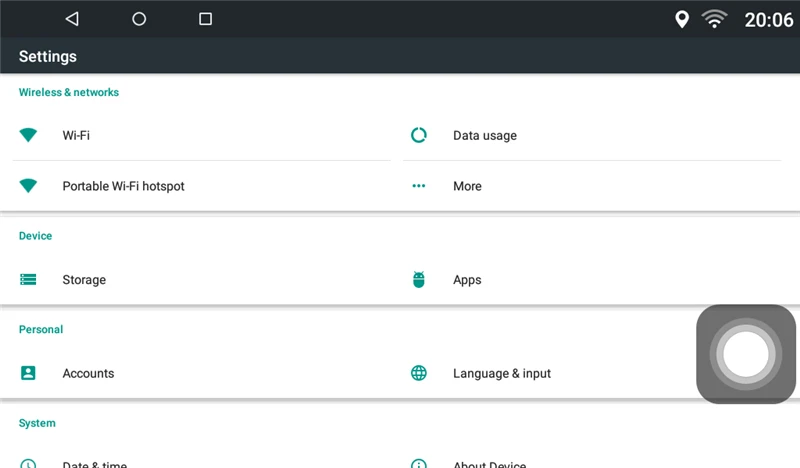
Task: Tap the Data usage circular icon
Action: [419, 135]
